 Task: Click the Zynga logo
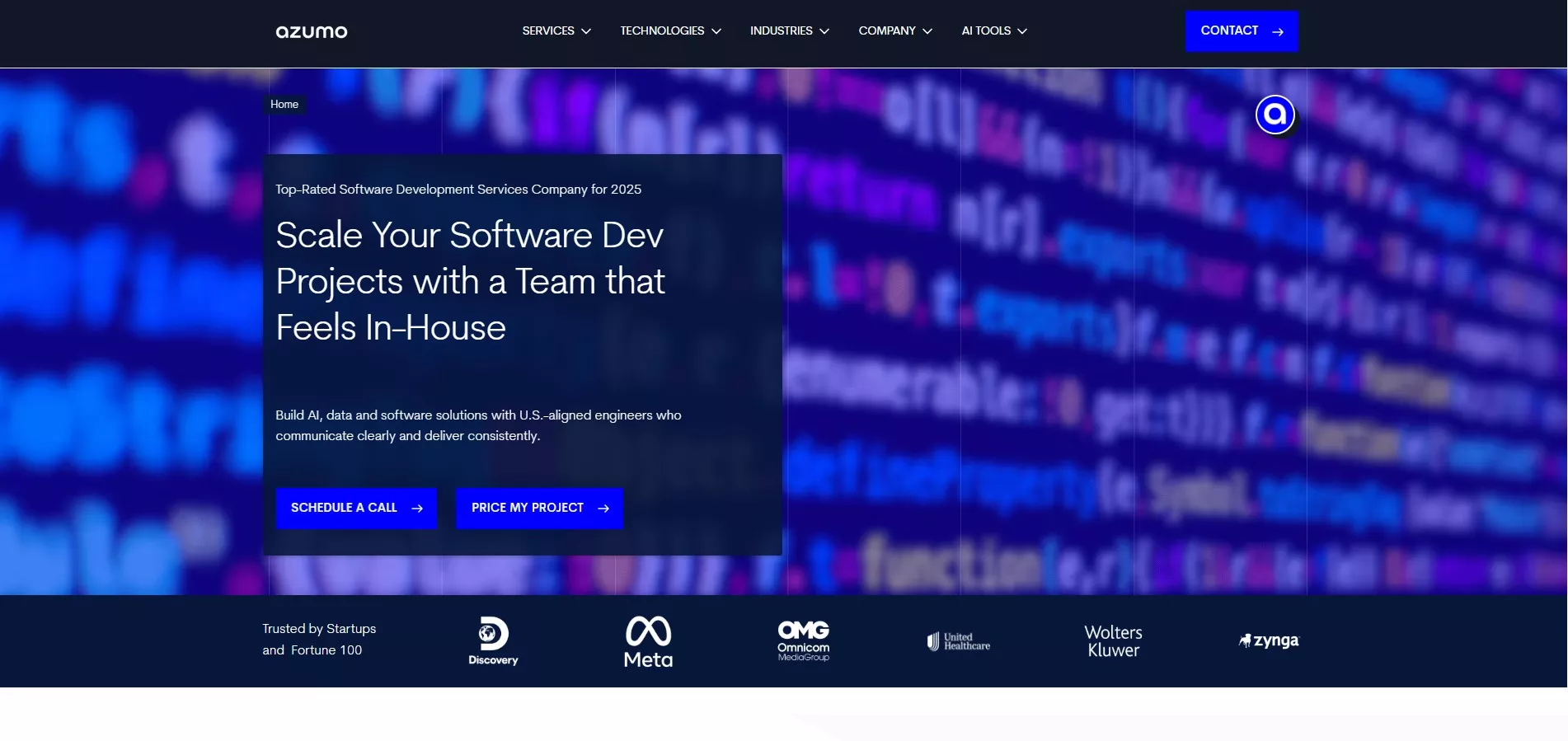click(1269, 640)
